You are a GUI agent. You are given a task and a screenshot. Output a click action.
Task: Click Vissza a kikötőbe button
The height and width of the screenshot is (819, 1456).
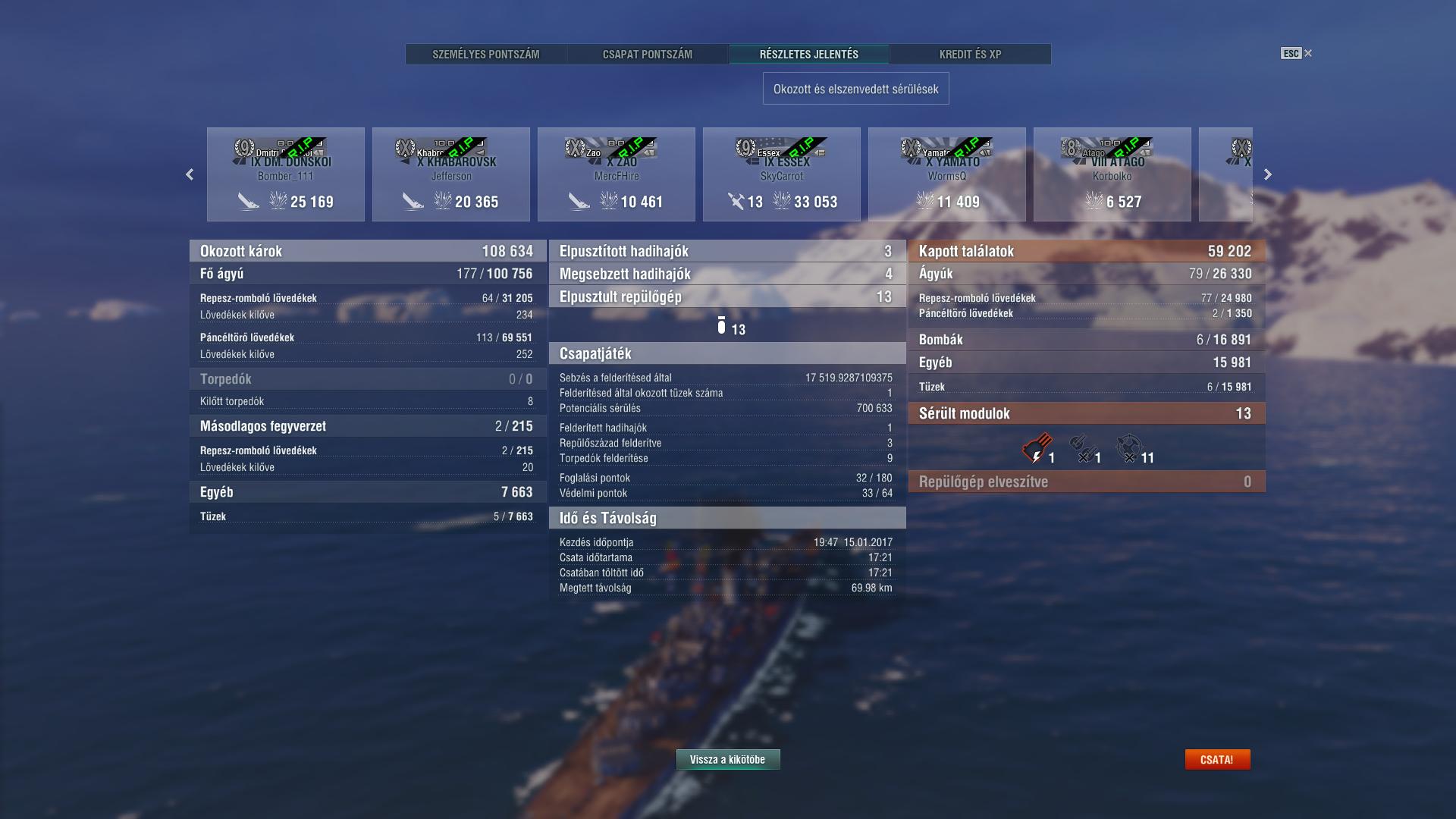click(728, 759)
